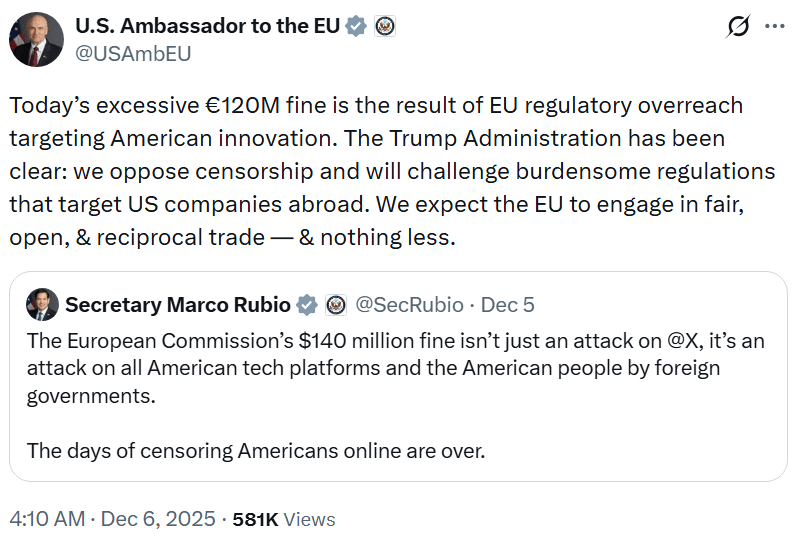
Task: Click Marco Rubio's small avatar
Action: click(42, 305)
